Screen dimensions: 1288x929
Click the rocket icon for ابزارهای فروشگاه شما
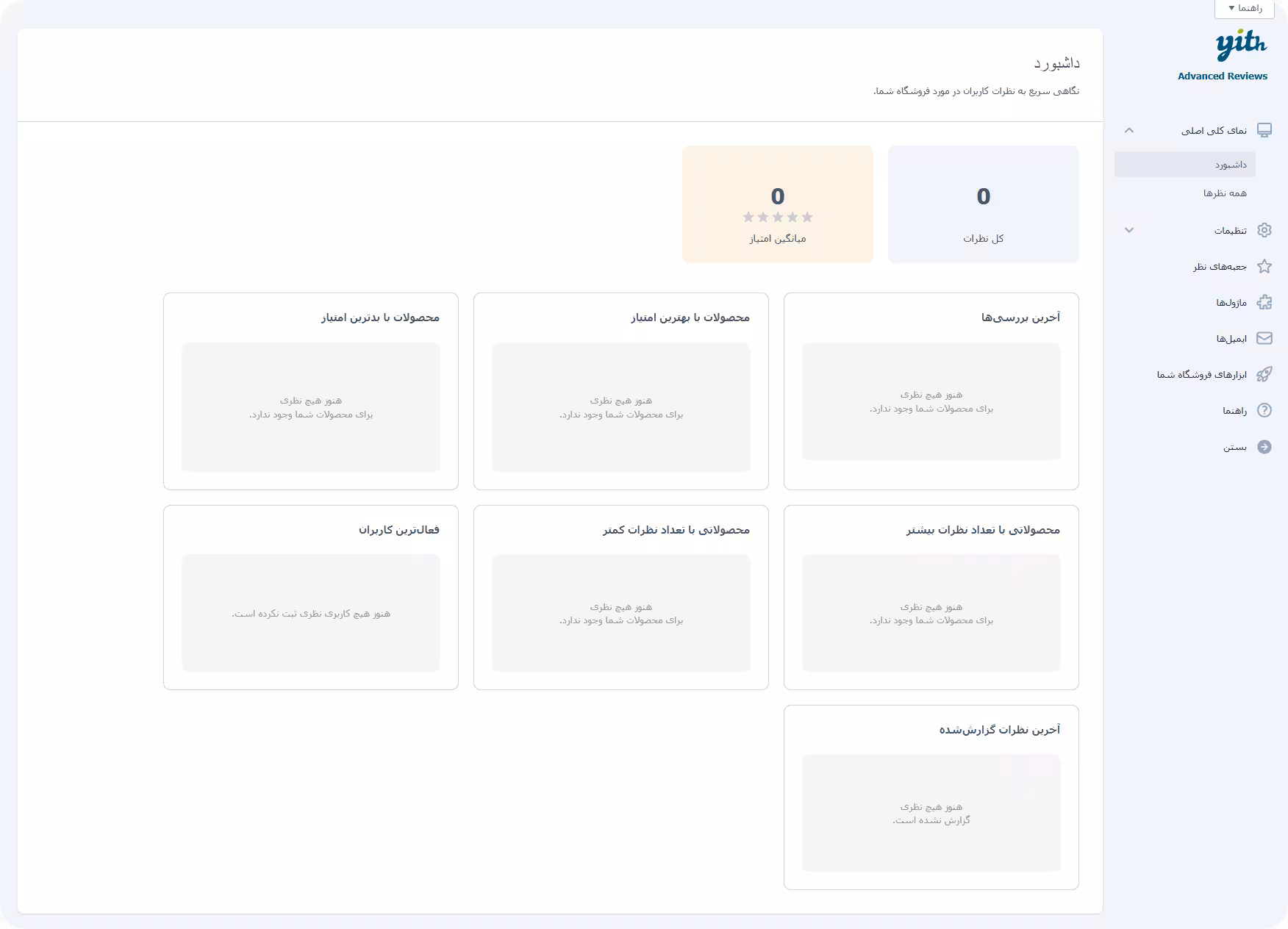click(1264, 374)
